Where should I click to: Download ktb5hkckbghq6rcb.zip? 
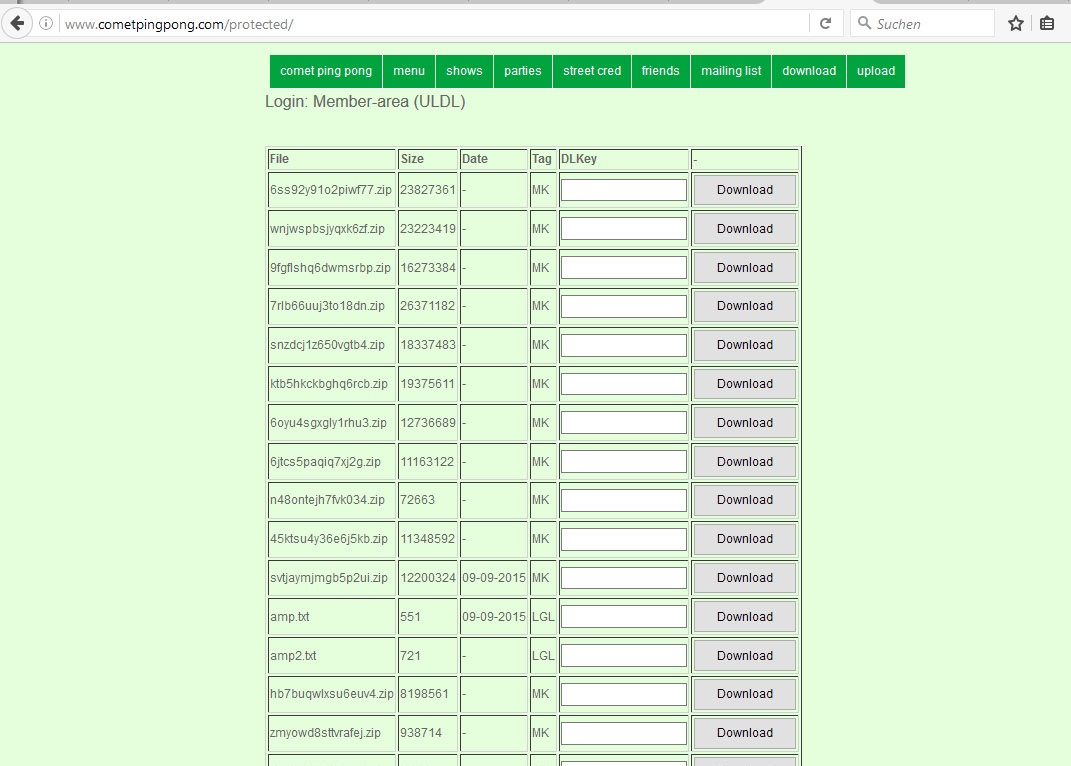click(745, 384)
